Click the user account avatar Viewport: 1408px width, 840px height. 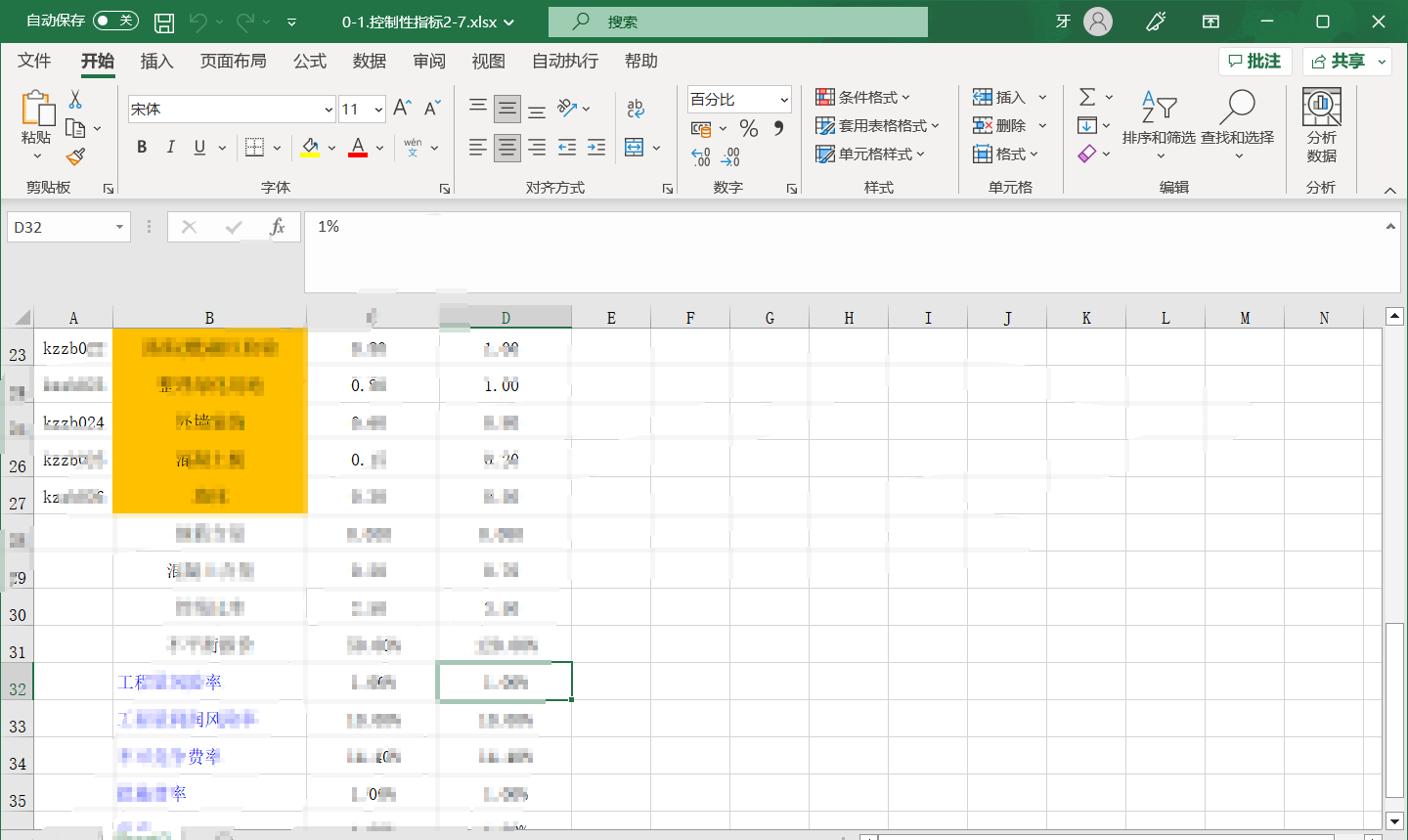point(1099,22)
